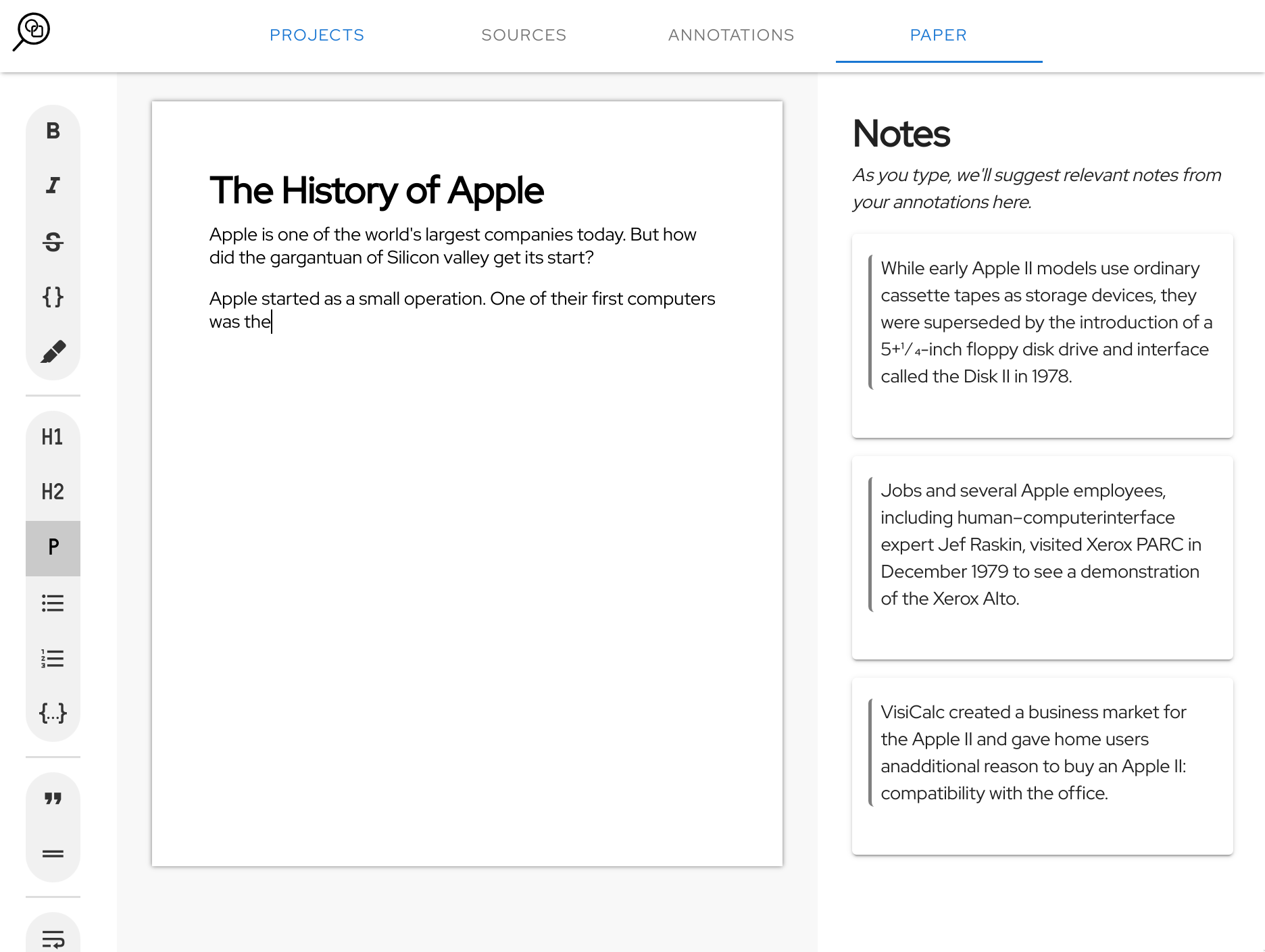1265x952 pixels.
Task: Click the Disk II cassette tapes note
Action: [x=1043, y=336]
